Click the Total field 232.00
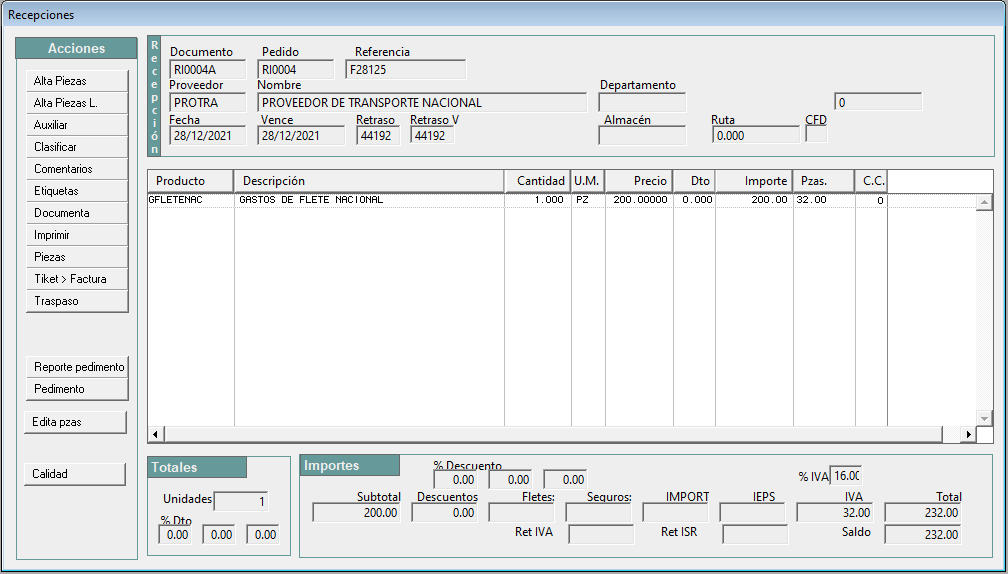 [923, 513]
